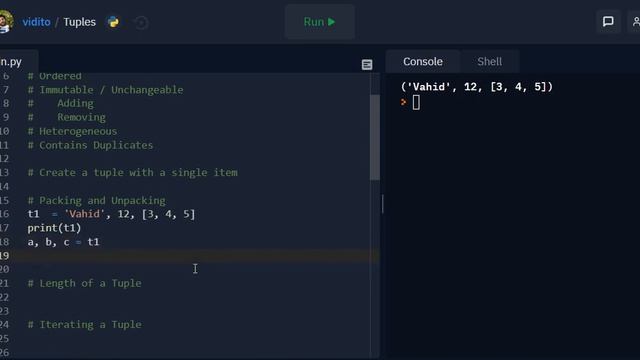Viewport: 640px width, 360px height.
Task: Click line t1 = 'Vahid', 12, [3, 4, 5]
Action: (x=111, y=214)
